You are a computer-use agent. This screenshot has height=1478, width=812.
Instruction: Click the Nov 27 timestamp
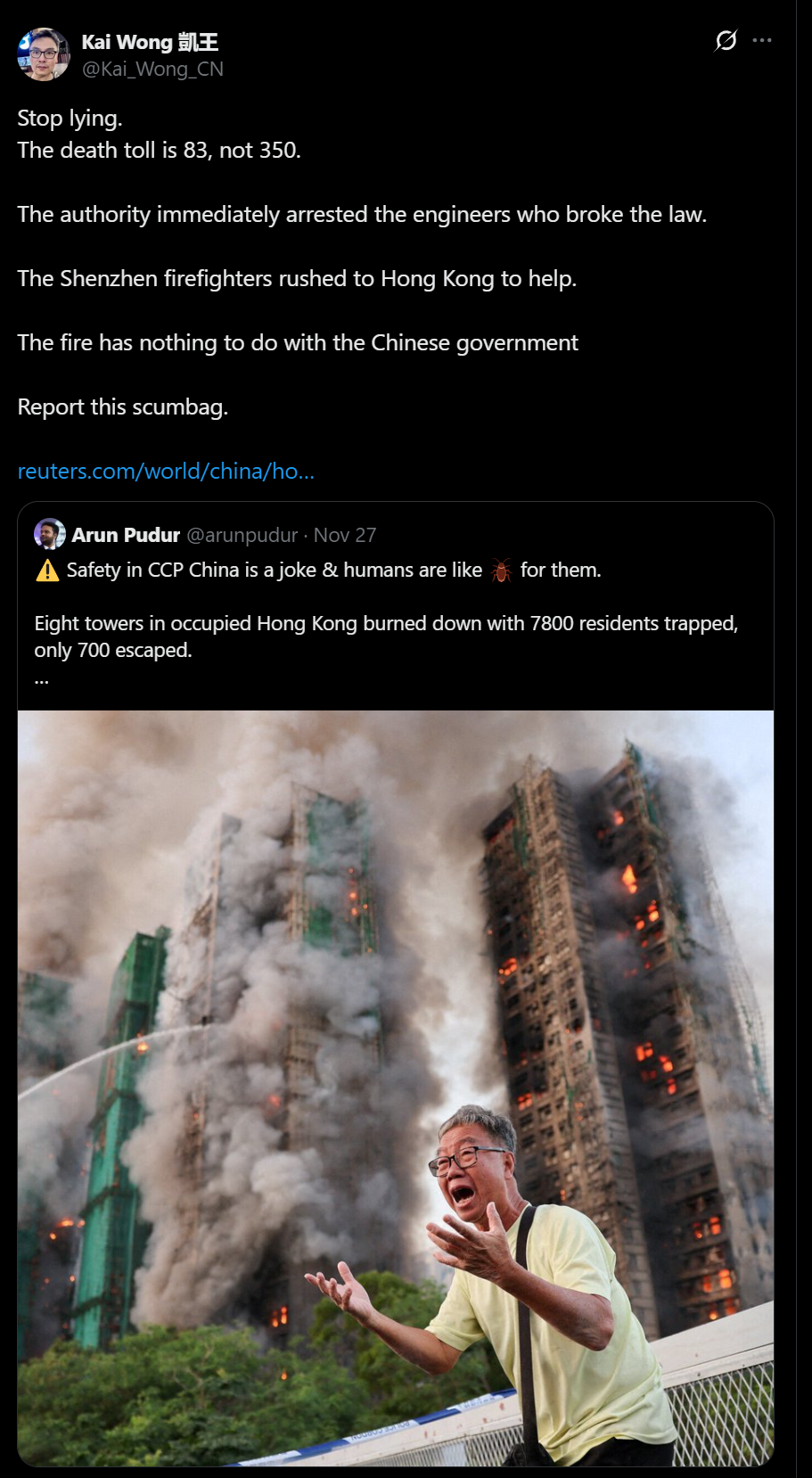tap(345, 535)
